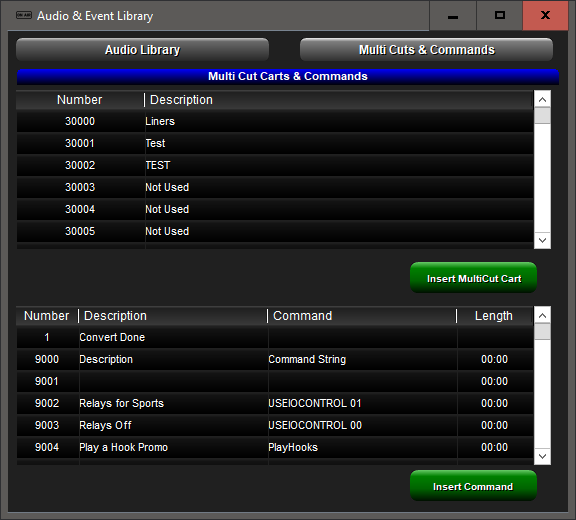Select command 9003 Relays Off

[275, 425]
